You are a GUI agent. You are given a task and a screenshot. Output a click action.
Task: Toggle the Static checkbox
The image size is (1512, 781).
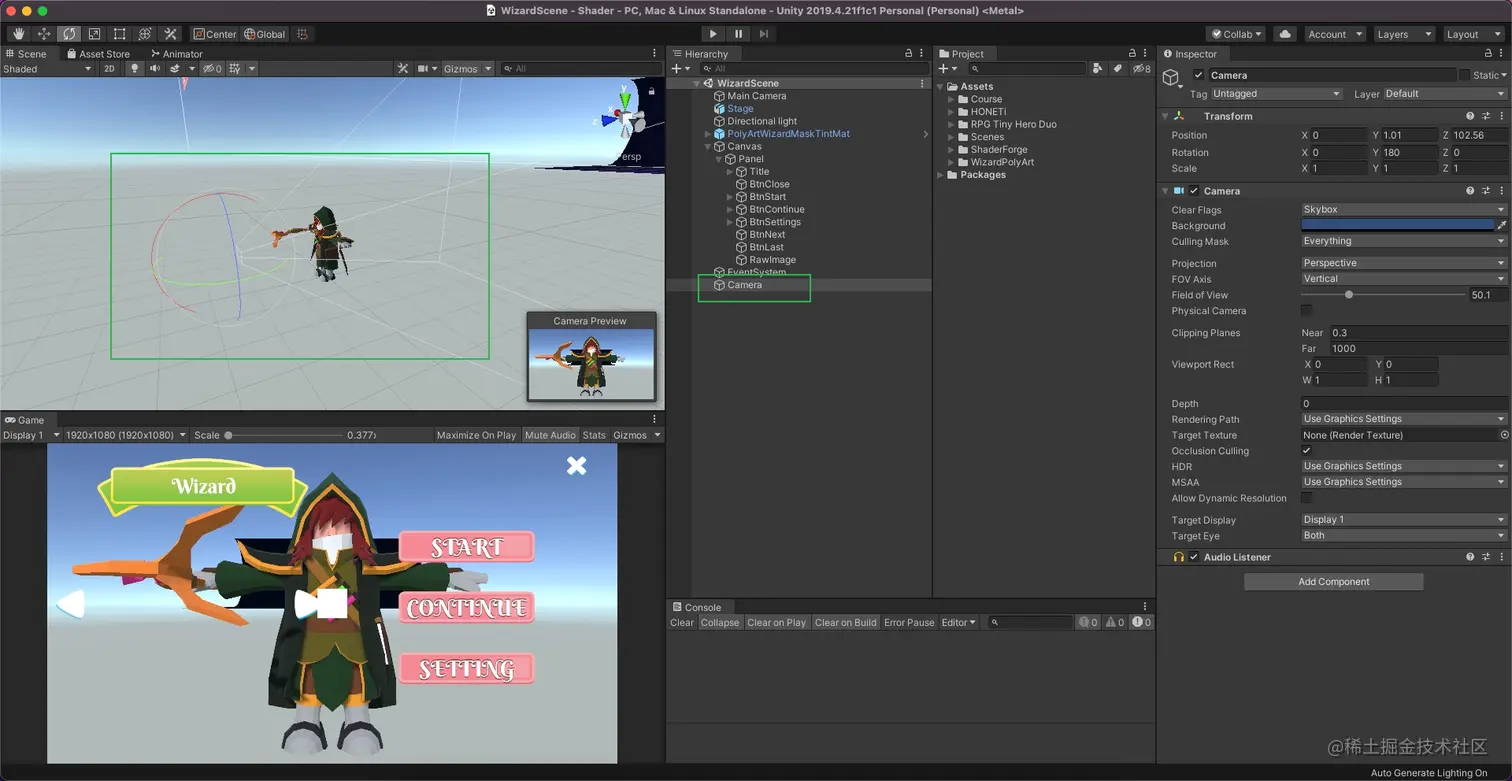pos(1465,75)
